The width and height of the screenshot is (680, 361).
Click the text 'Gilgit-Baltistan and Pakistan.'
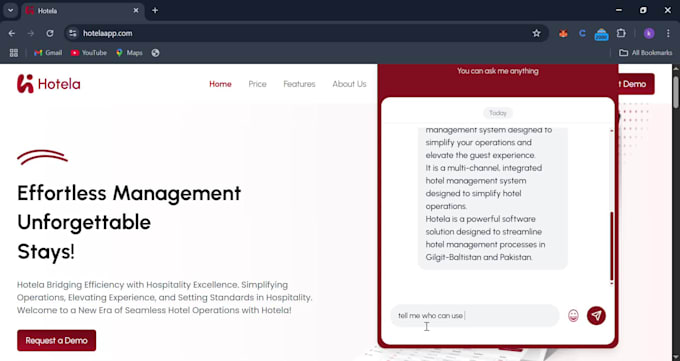tap(479, 257)
